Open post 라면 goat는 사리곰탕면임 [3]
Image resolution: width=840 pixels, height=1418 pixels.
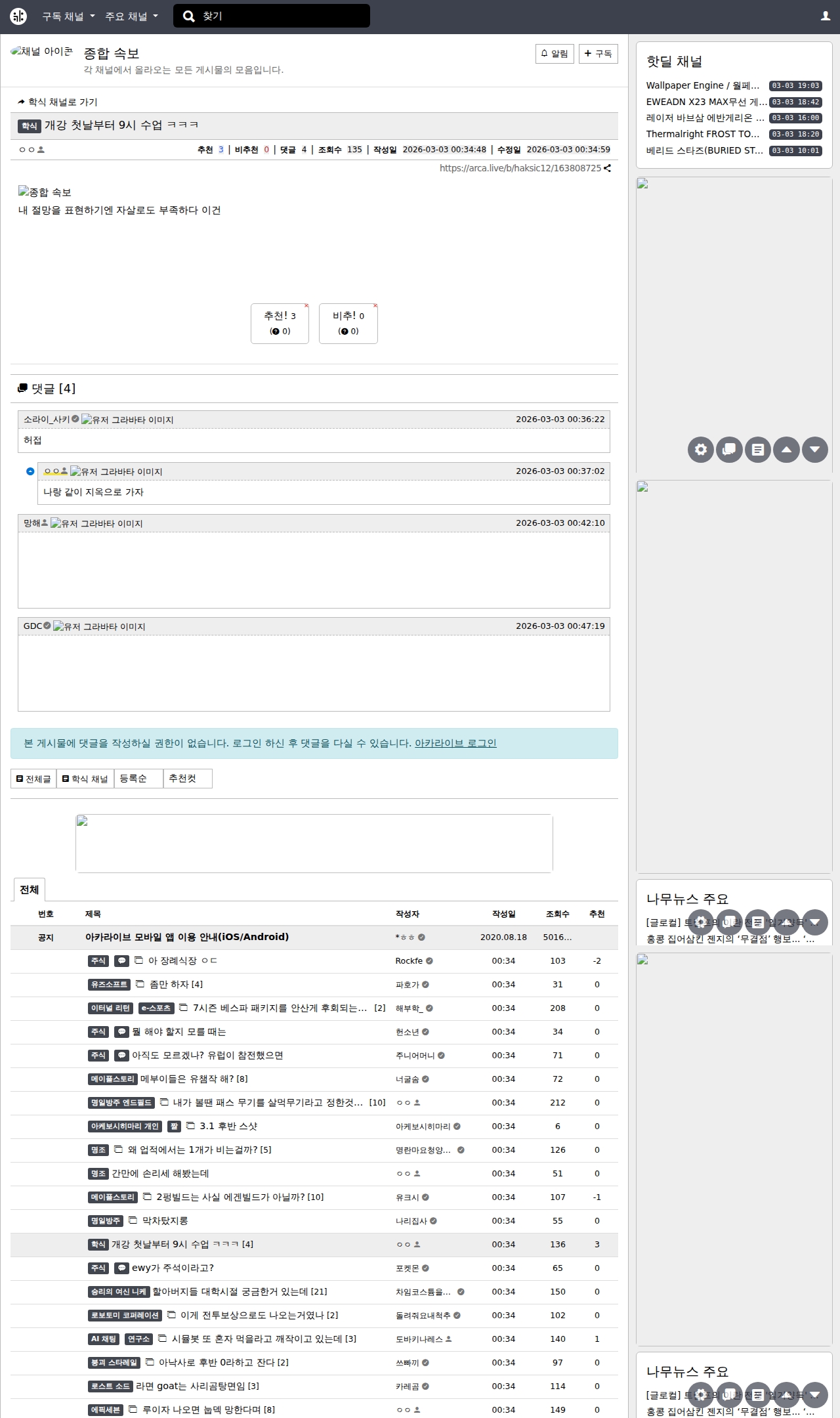198,1386
